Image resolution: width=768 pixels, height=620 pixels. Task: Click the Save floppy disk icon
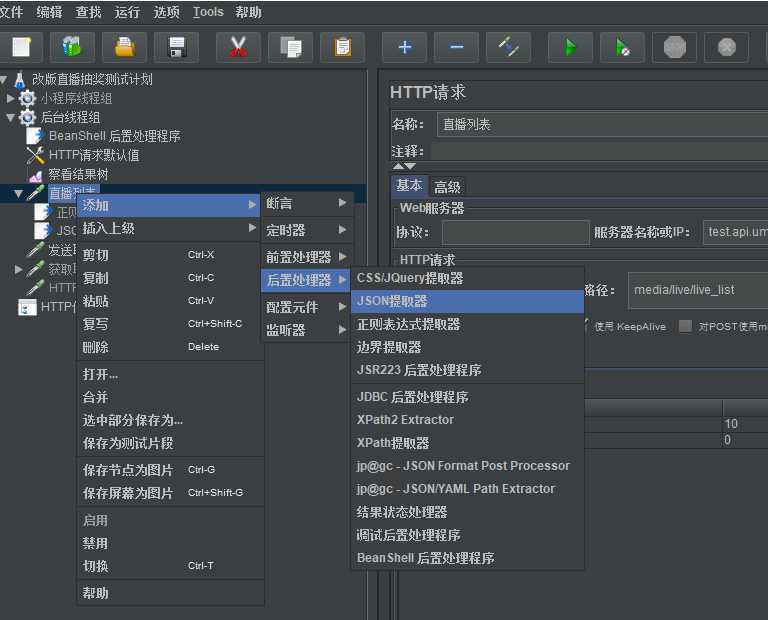(x=176, y=48)
